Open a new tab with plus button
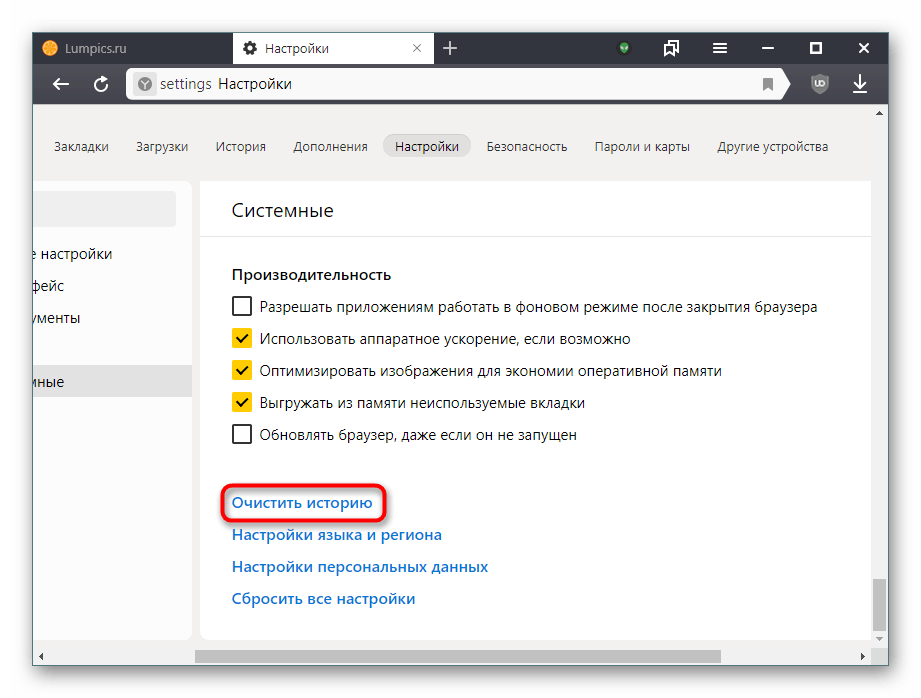 click(x=450, y=48)
